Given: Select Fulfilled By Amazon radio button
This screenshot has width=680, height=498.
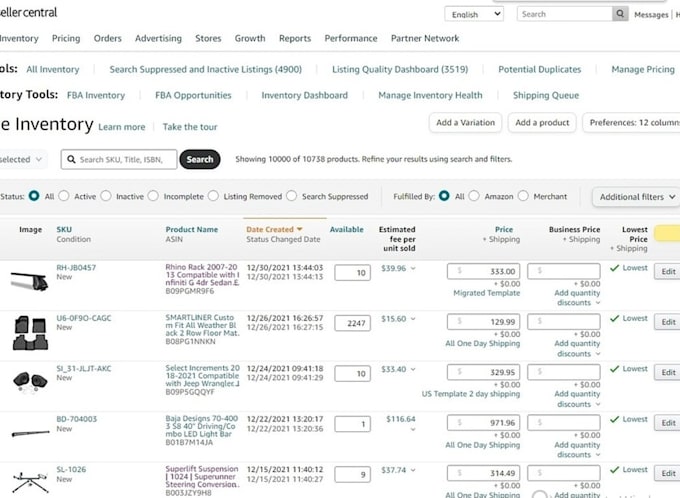Looking at the screenshot, I should (x=474, y=196).
